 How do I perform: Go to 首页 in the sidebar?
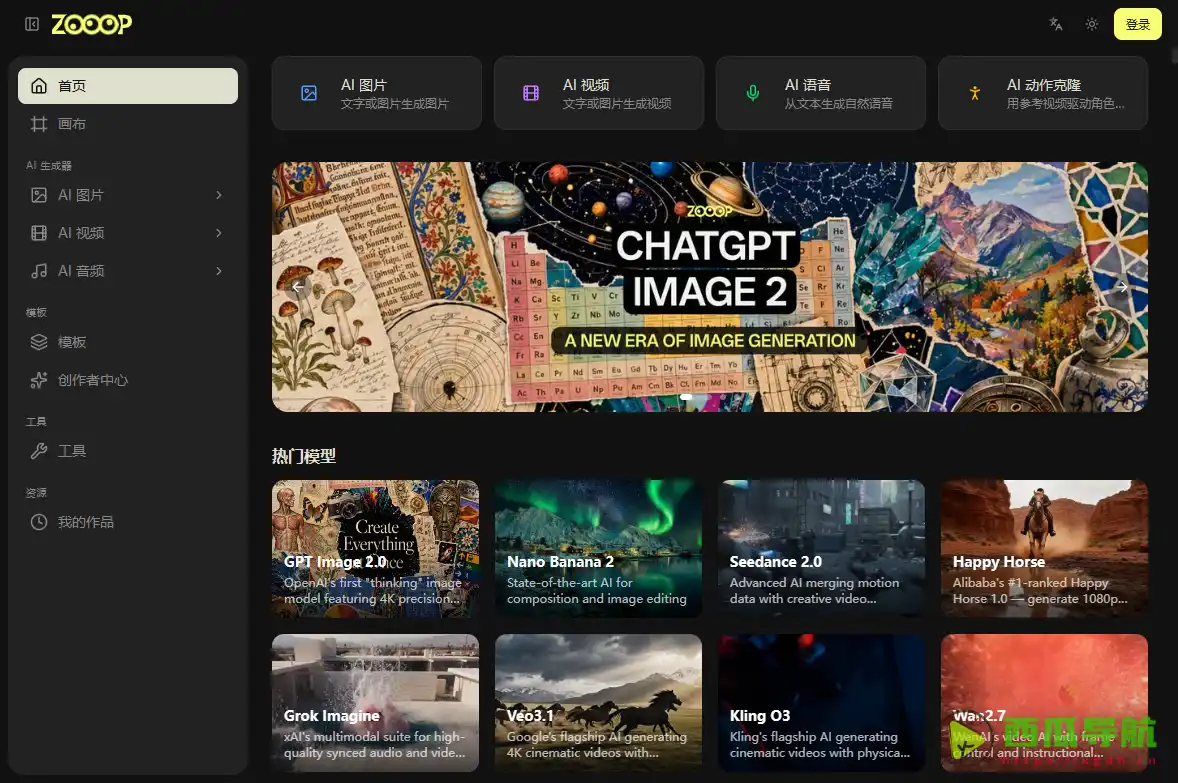click(128, 86)
